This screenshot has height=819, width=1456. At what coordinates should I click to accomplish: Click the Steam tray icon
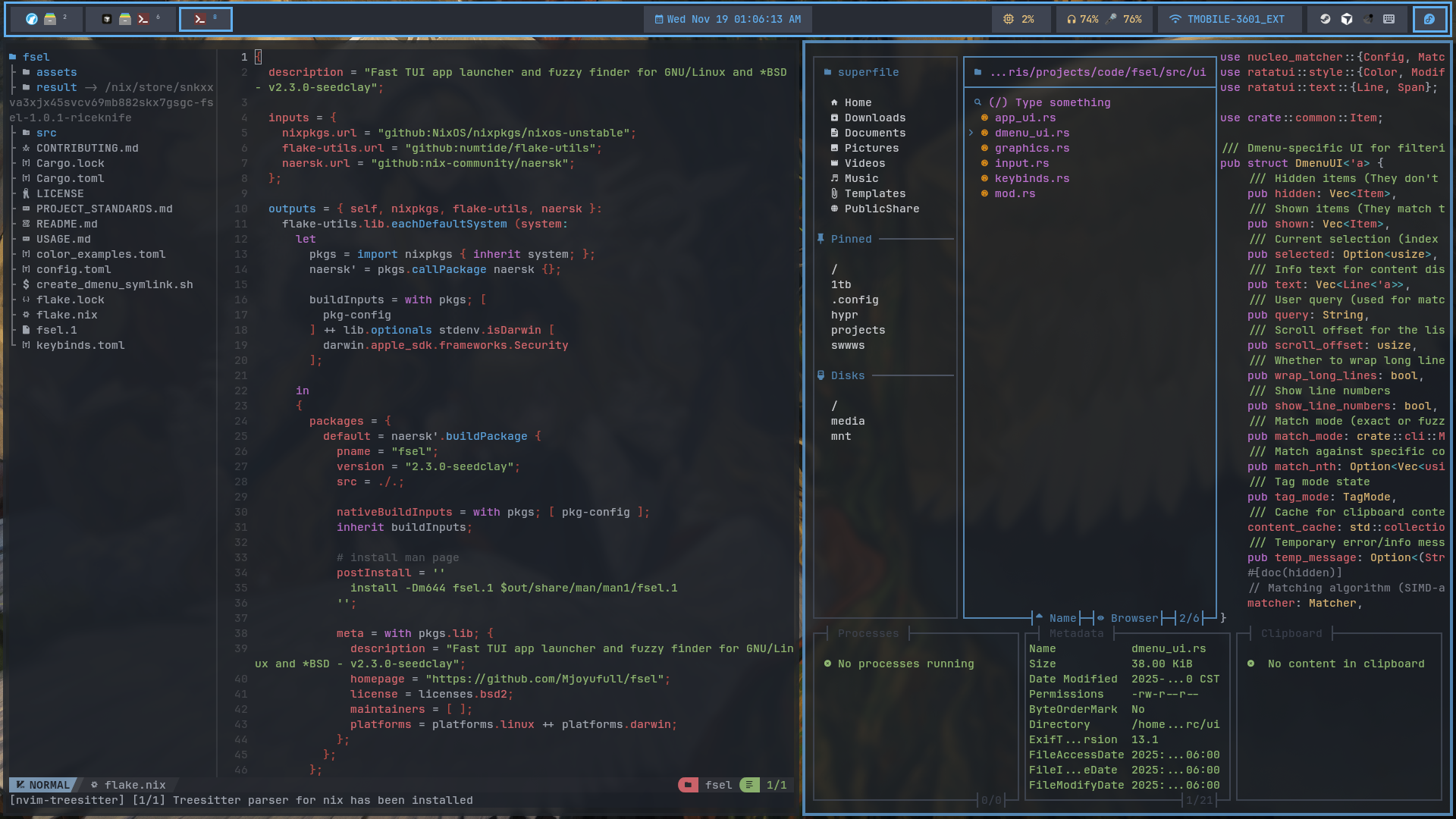1325,19
